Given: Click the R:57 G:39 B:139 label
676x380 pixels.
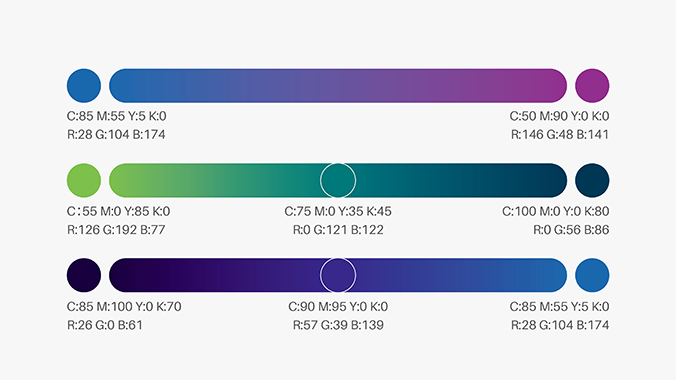Looking at the screenshot, I should click(x=338, y=325).
